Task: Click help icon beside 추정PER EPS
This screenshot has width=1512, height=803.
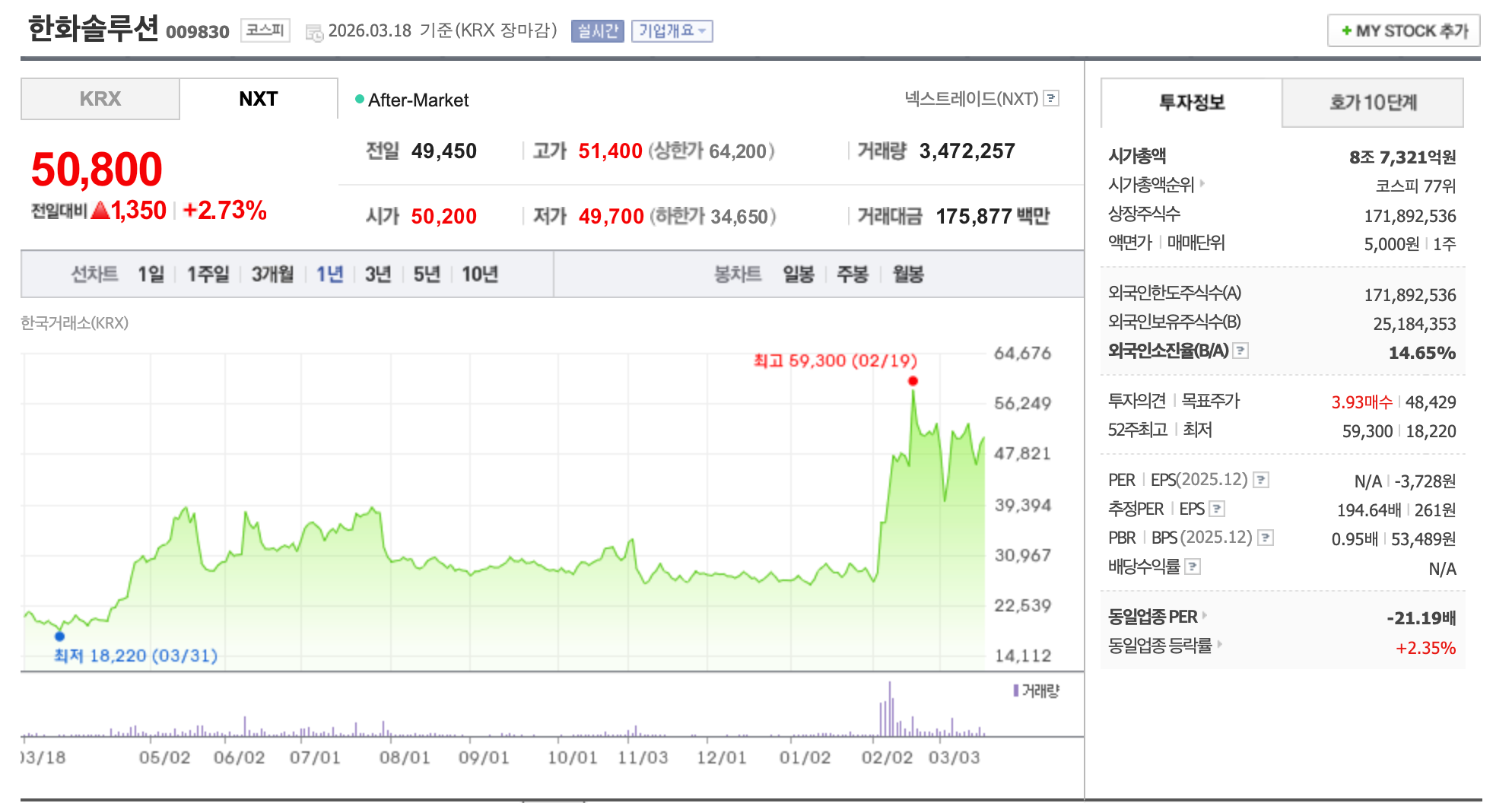Action: click(1217, 509)
